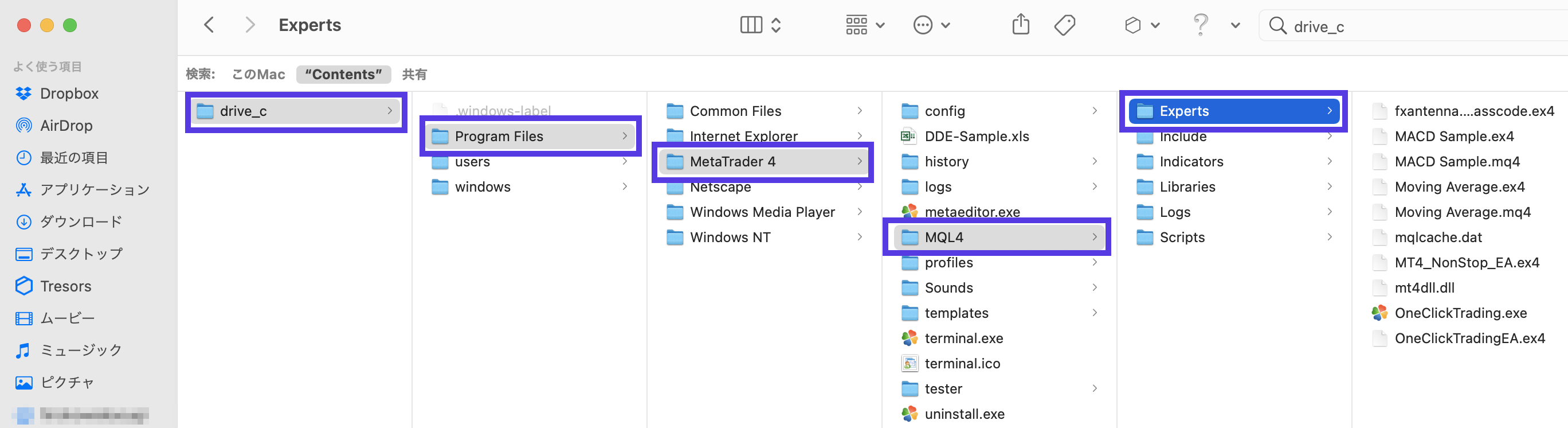Go forward with the right chevron
The image size is (1568, 428).
[249, 25]
